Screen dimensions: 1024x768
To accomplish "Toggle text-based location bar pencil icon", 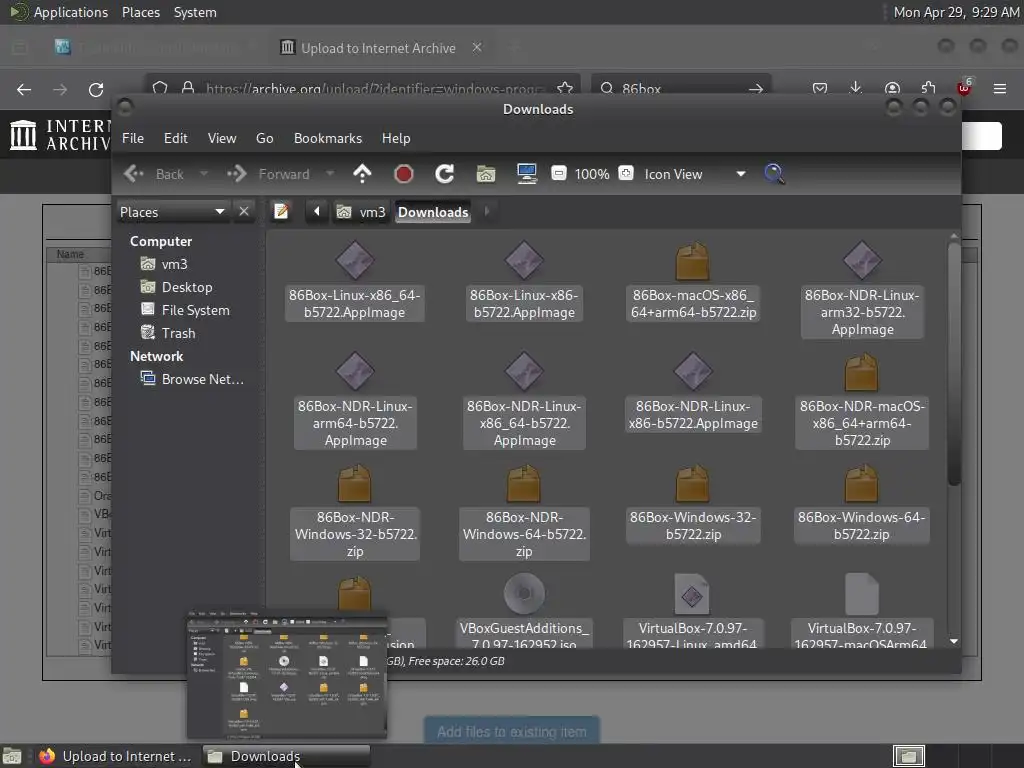I will point(281,212).
